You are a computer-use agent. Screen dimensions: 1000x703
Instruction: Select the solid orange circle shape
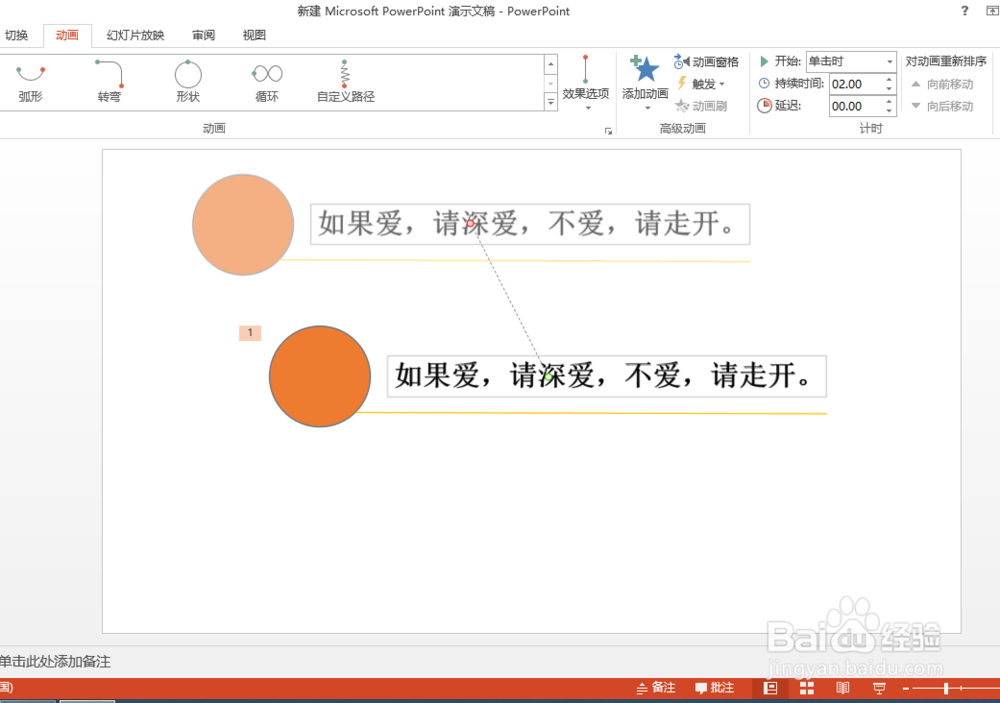click(x=320, y=376)
